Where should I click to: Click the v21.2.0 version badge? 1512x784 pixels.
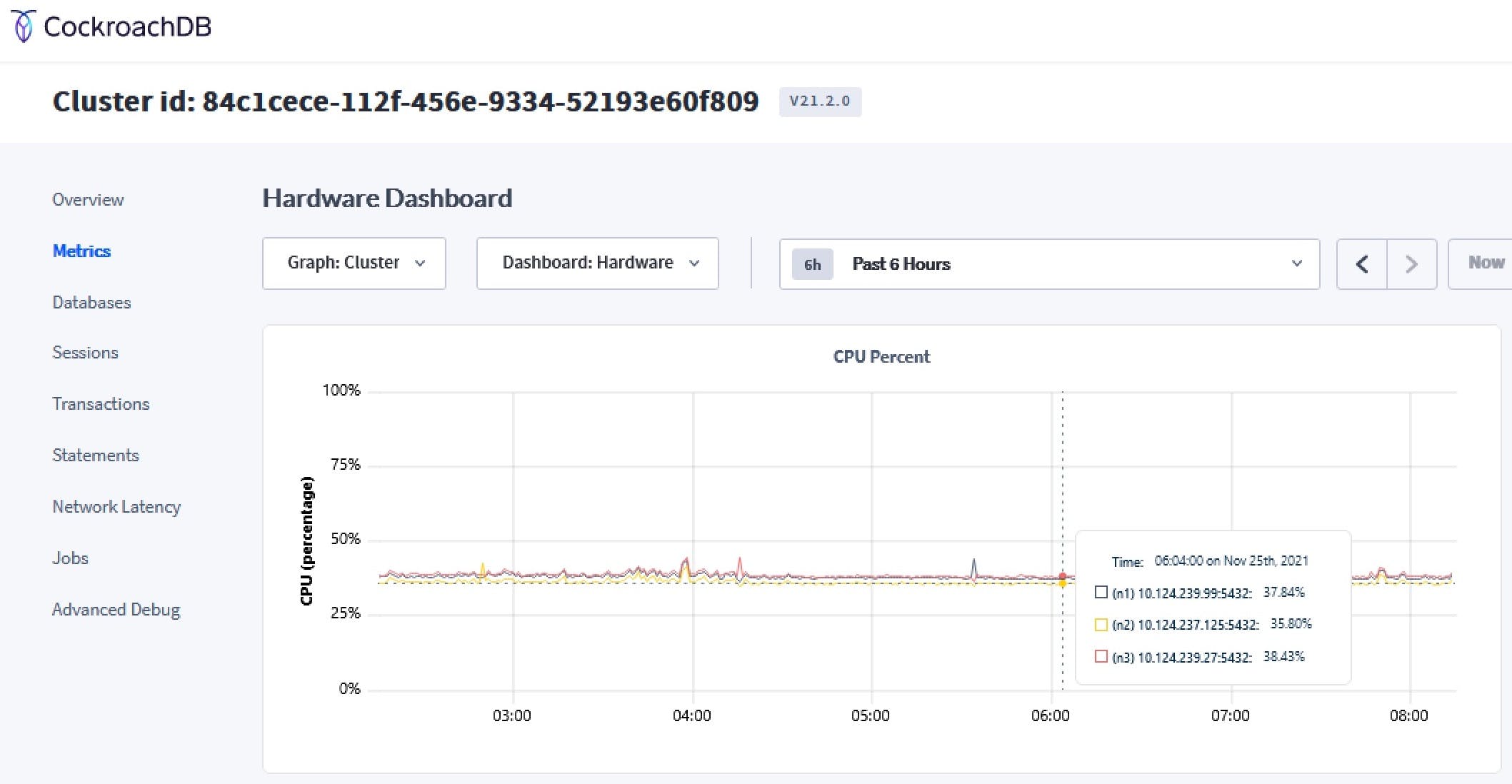pyautogui.click(x=820, y=101)
